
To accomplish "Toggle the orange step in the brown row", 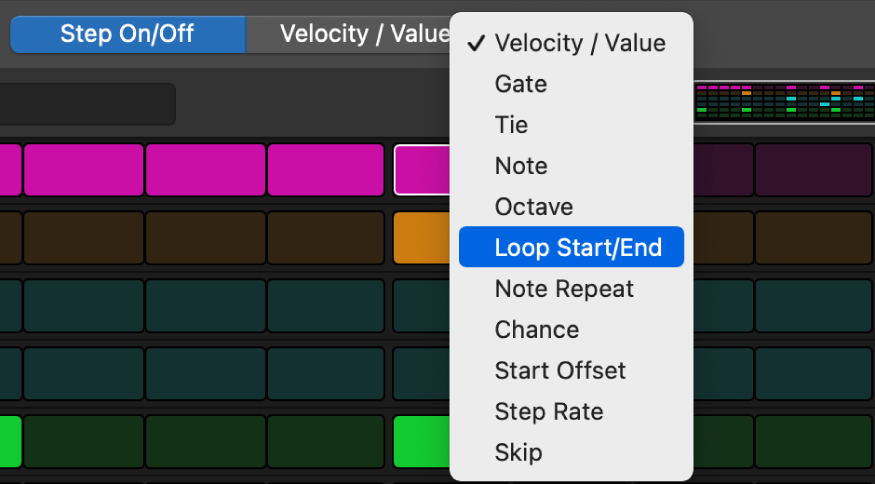I will click(422, 237).
